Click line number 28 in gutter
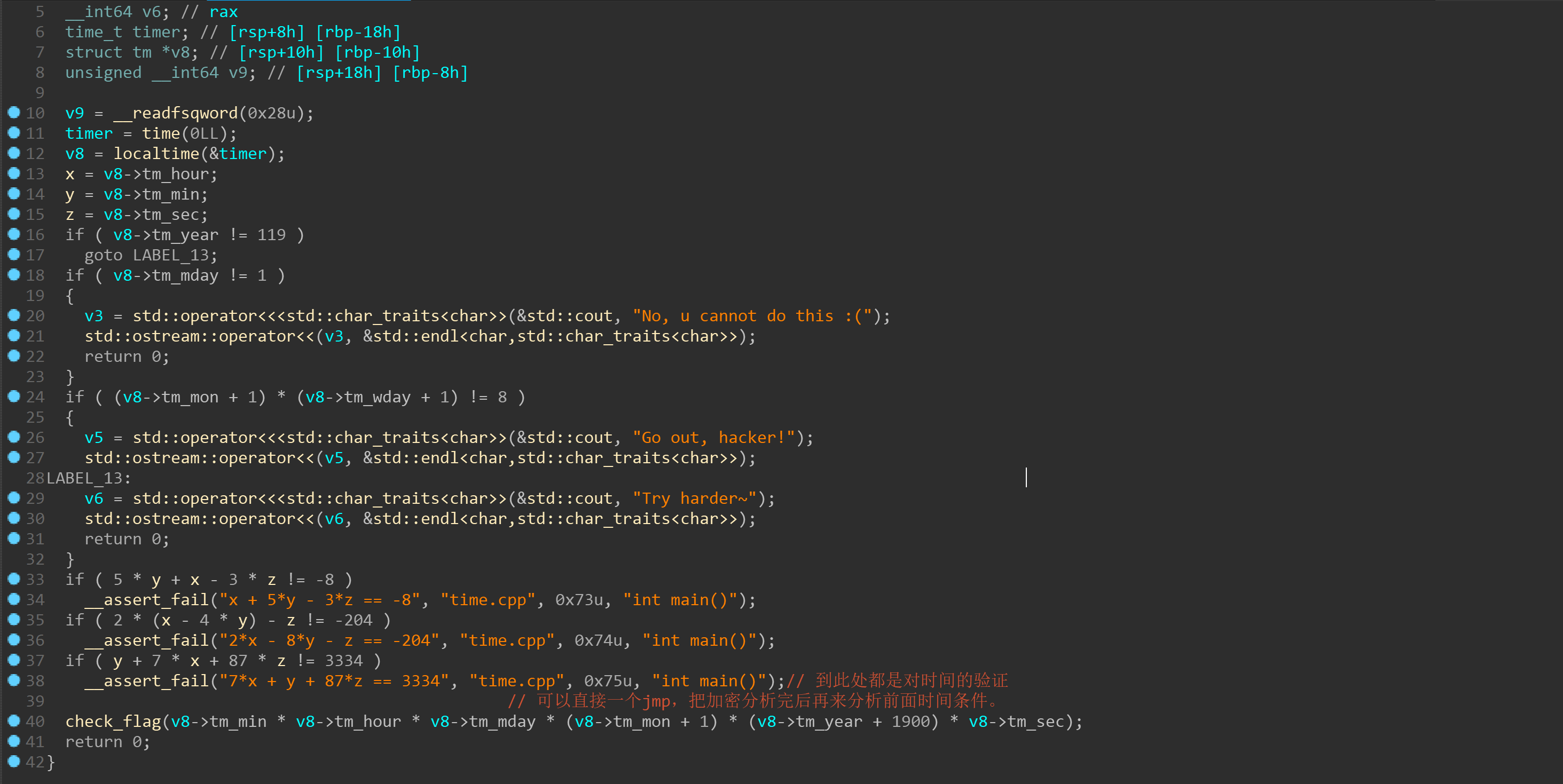1563x784 pixels. coord(35,479)
